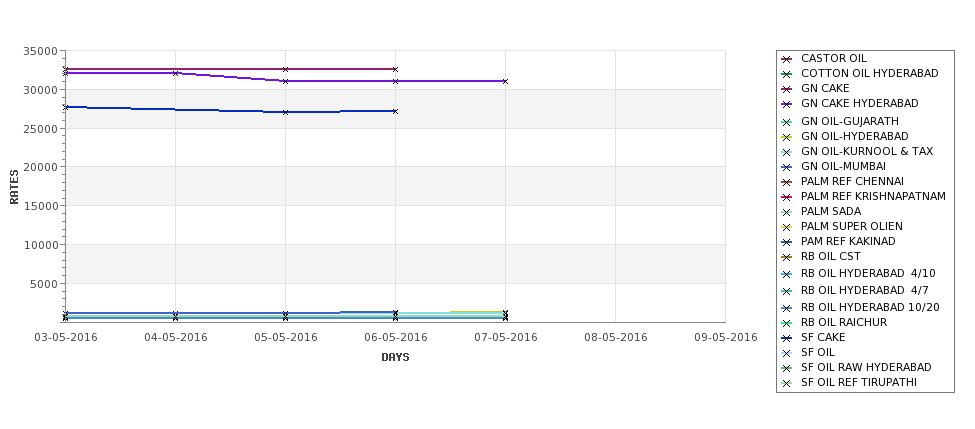Click the COTTON OIL HYDERABAD legend marker
975x429 pixels.
tap(787, 74)
